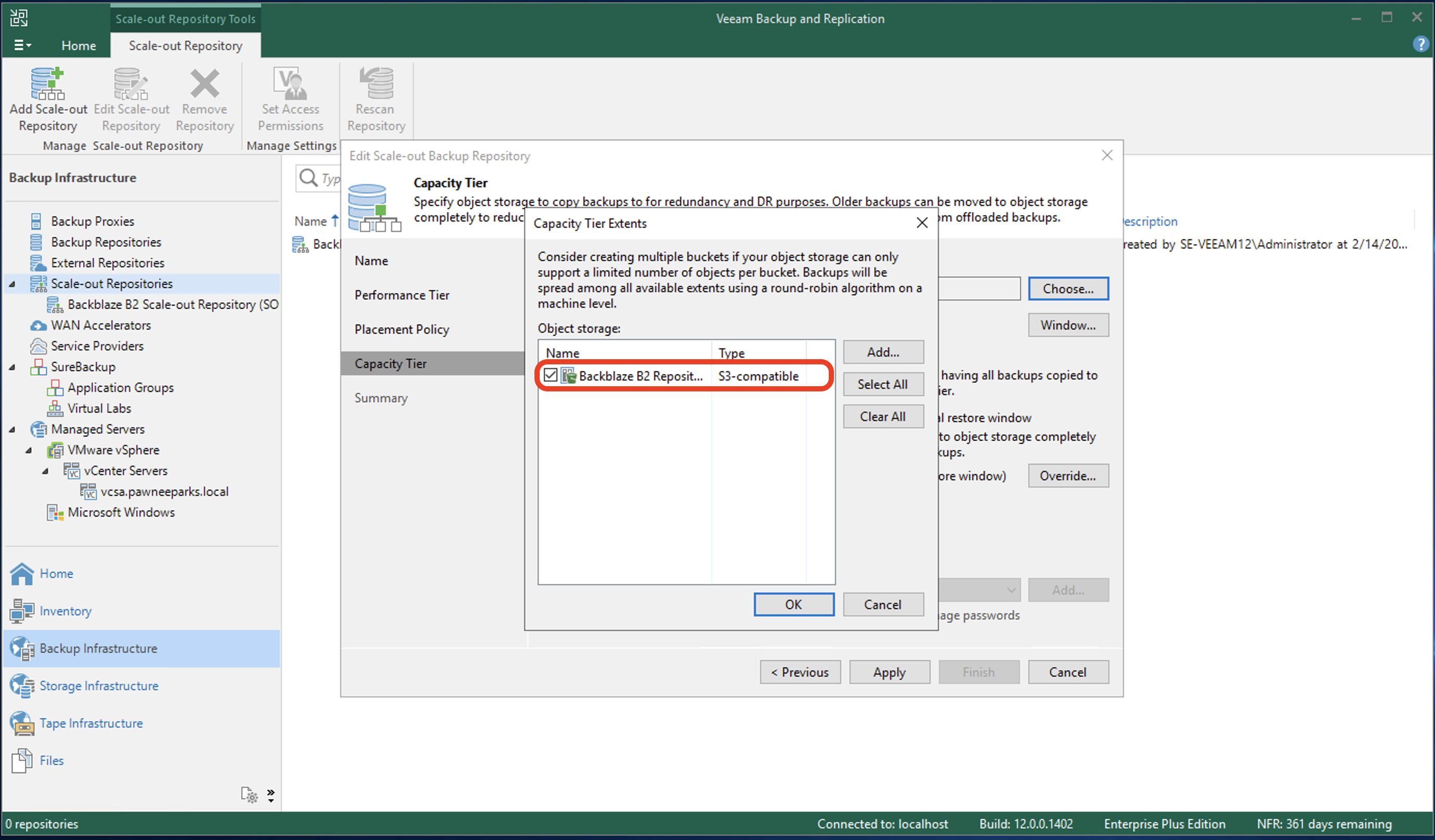This screenshot has height=840, width=1435.
Task: Expand navigation pane overflow chevron
Action: pyautogui.click(x=271, y=795)
